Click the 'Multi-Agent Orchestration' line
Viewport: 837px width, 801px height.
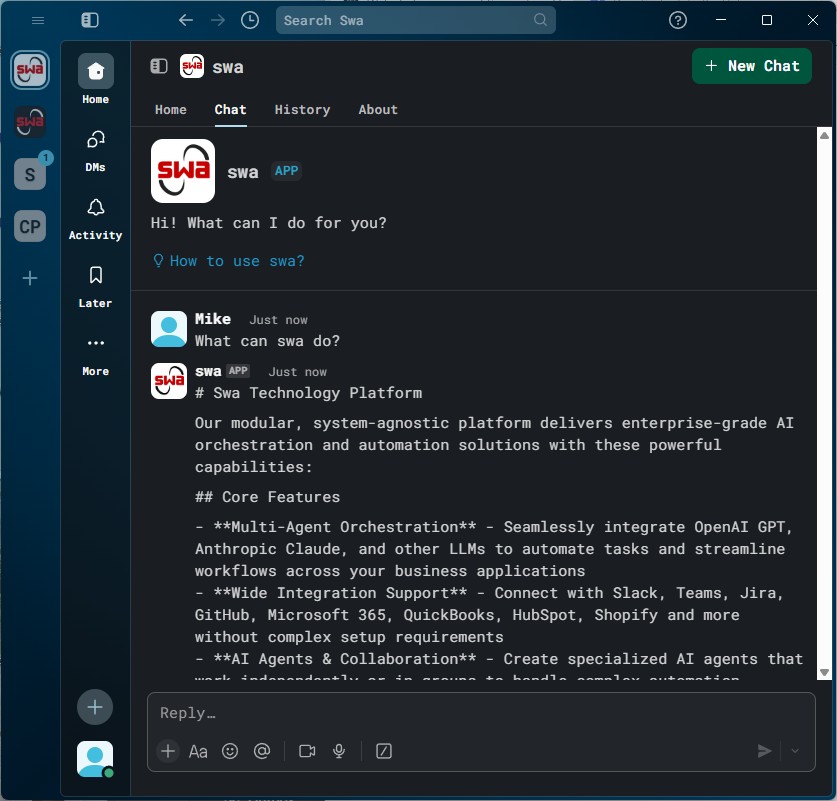(x=493, y=549)
